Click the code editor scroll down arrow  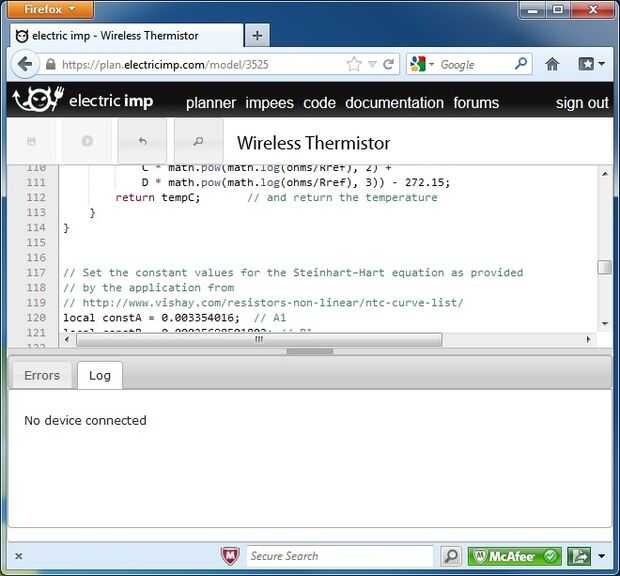click(x=605, y=323)
